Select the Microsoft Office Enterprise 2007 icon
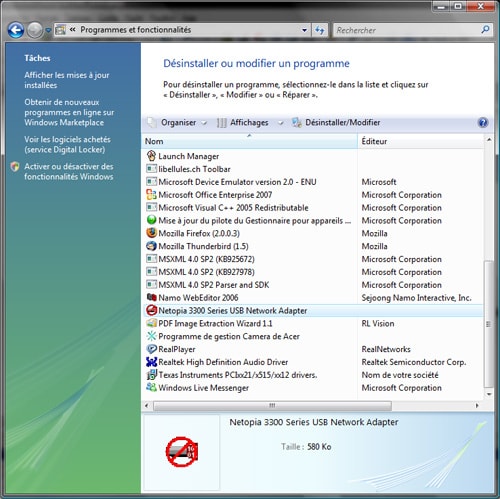 point(151,194)
